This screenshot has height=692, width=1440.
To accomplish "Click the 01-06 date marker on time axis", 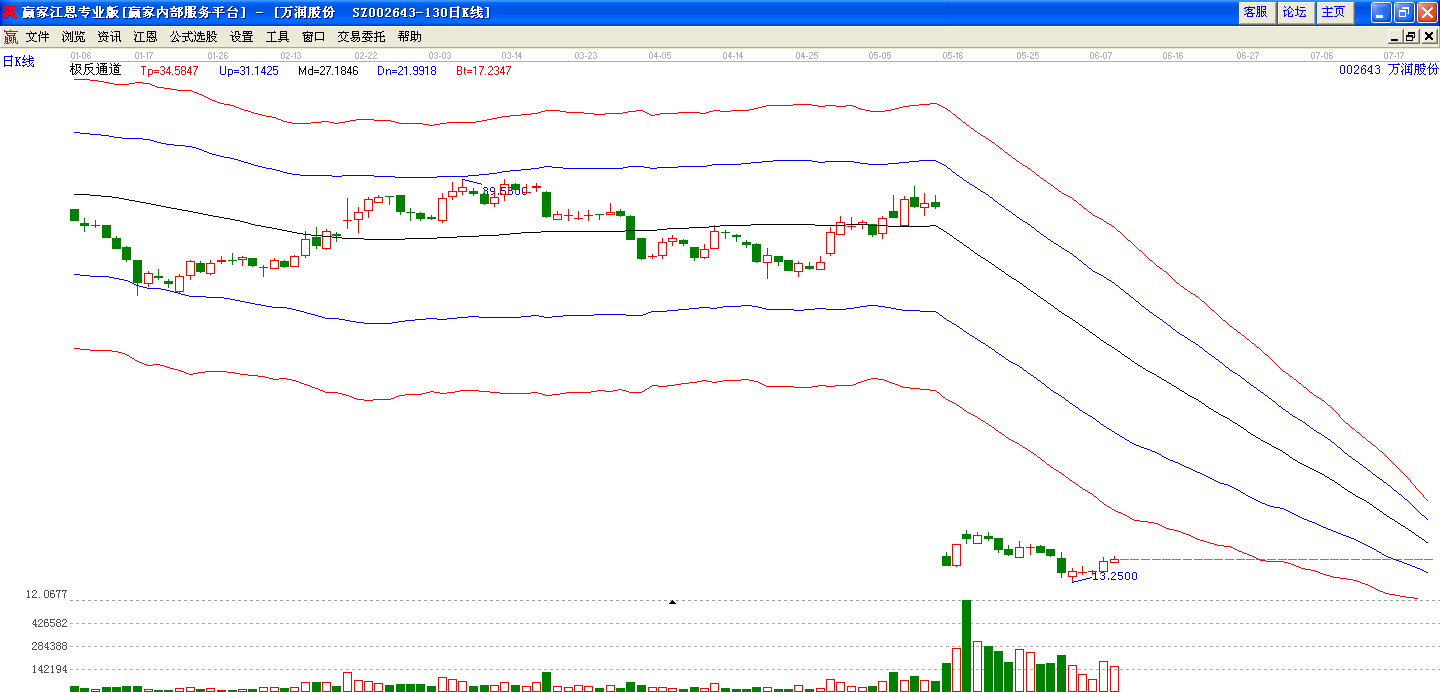I will click(81, 56).
